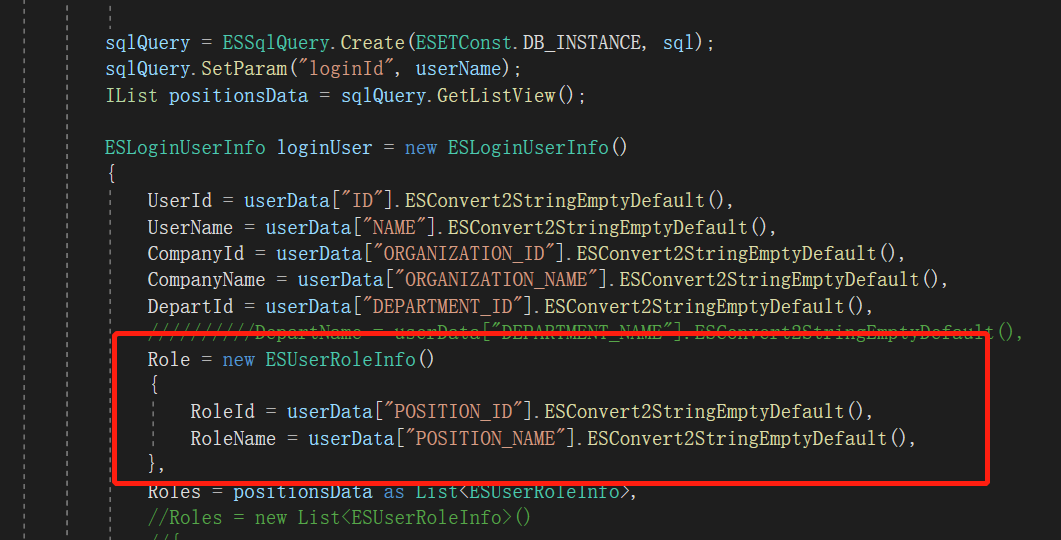Click the commented //Roles = new List line
This screenshot has height=540, width=1061.
coord(340,518)
